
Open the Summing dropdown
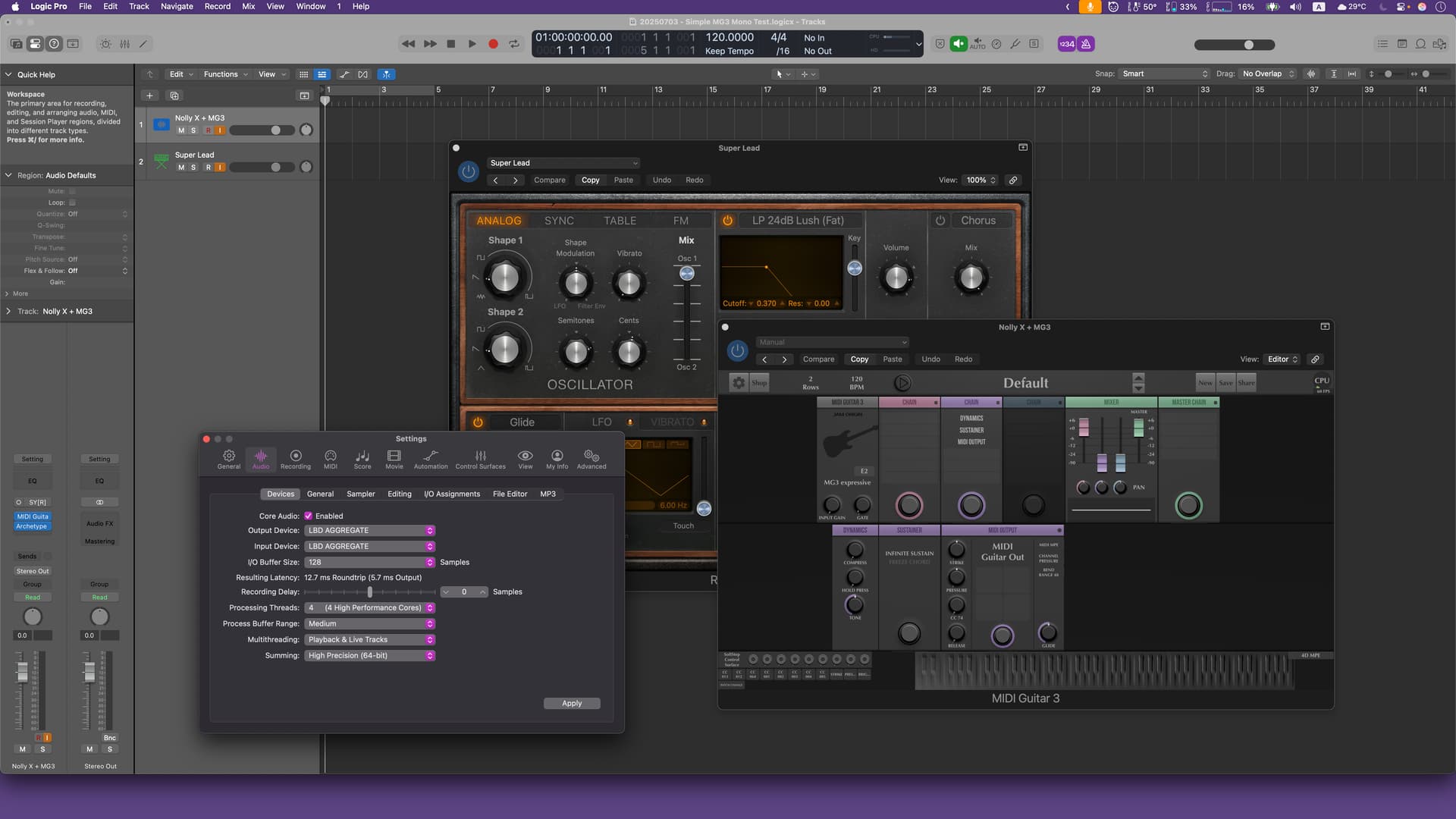(x=370, y=656)
